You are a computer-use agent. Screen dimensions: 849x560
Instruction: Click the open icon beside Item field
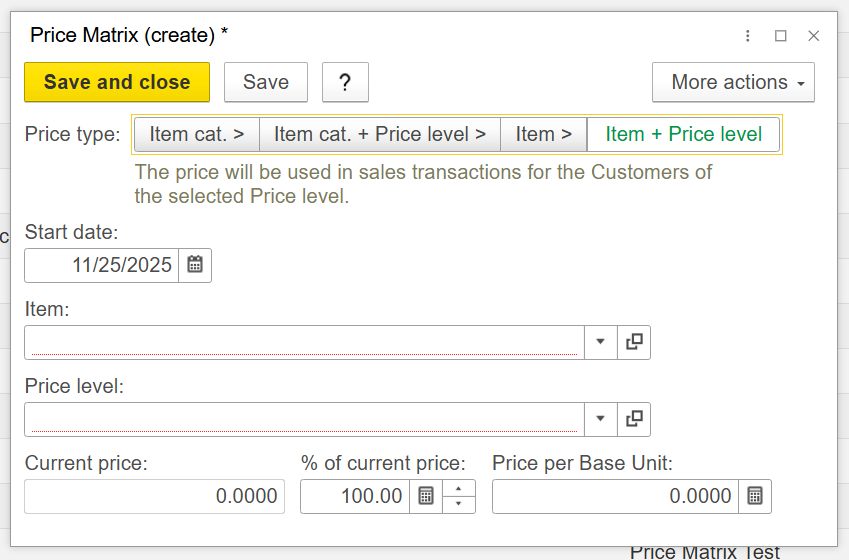point(634,342)
